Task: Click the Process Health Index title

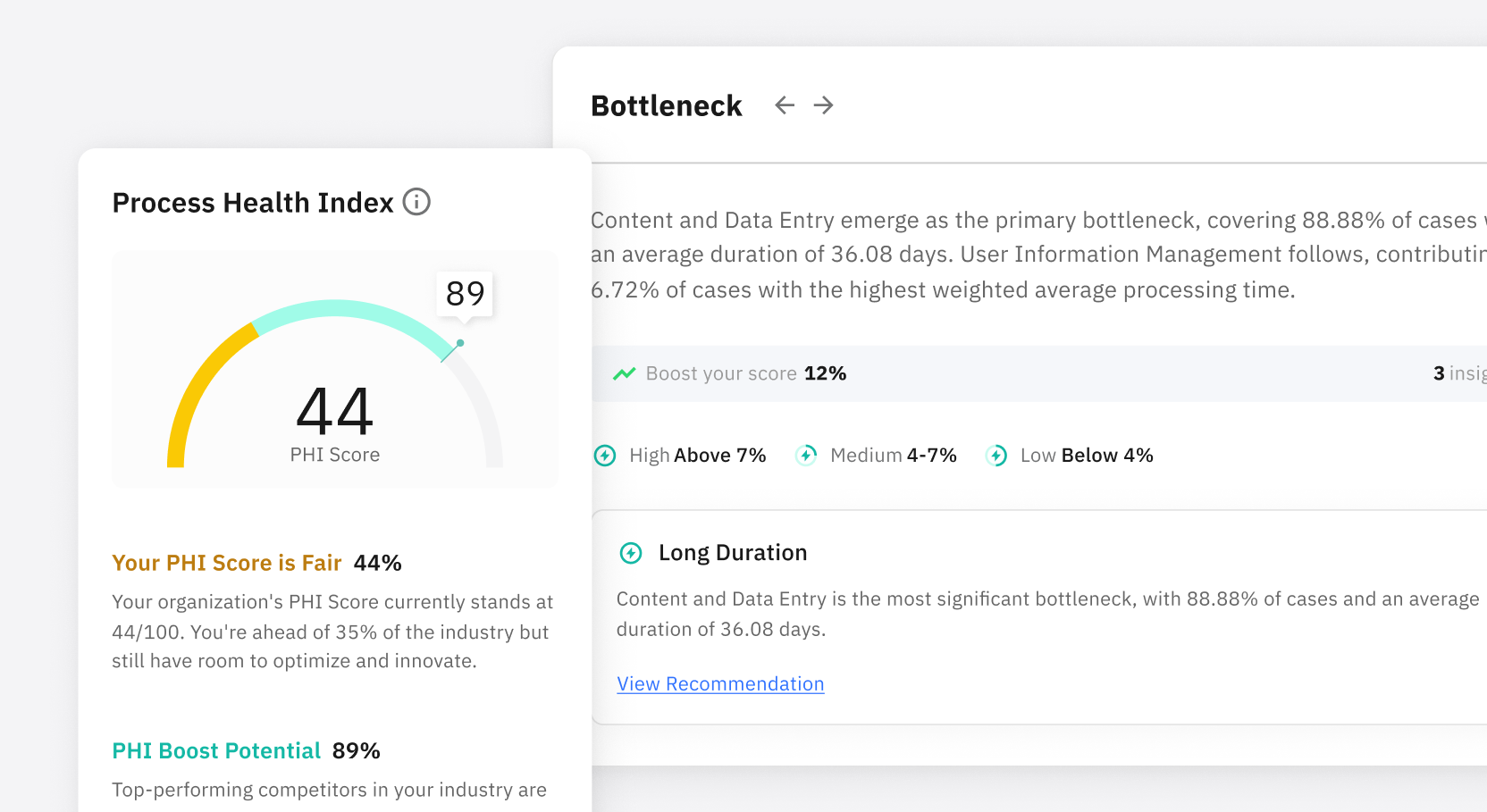Action: point(253,203)
